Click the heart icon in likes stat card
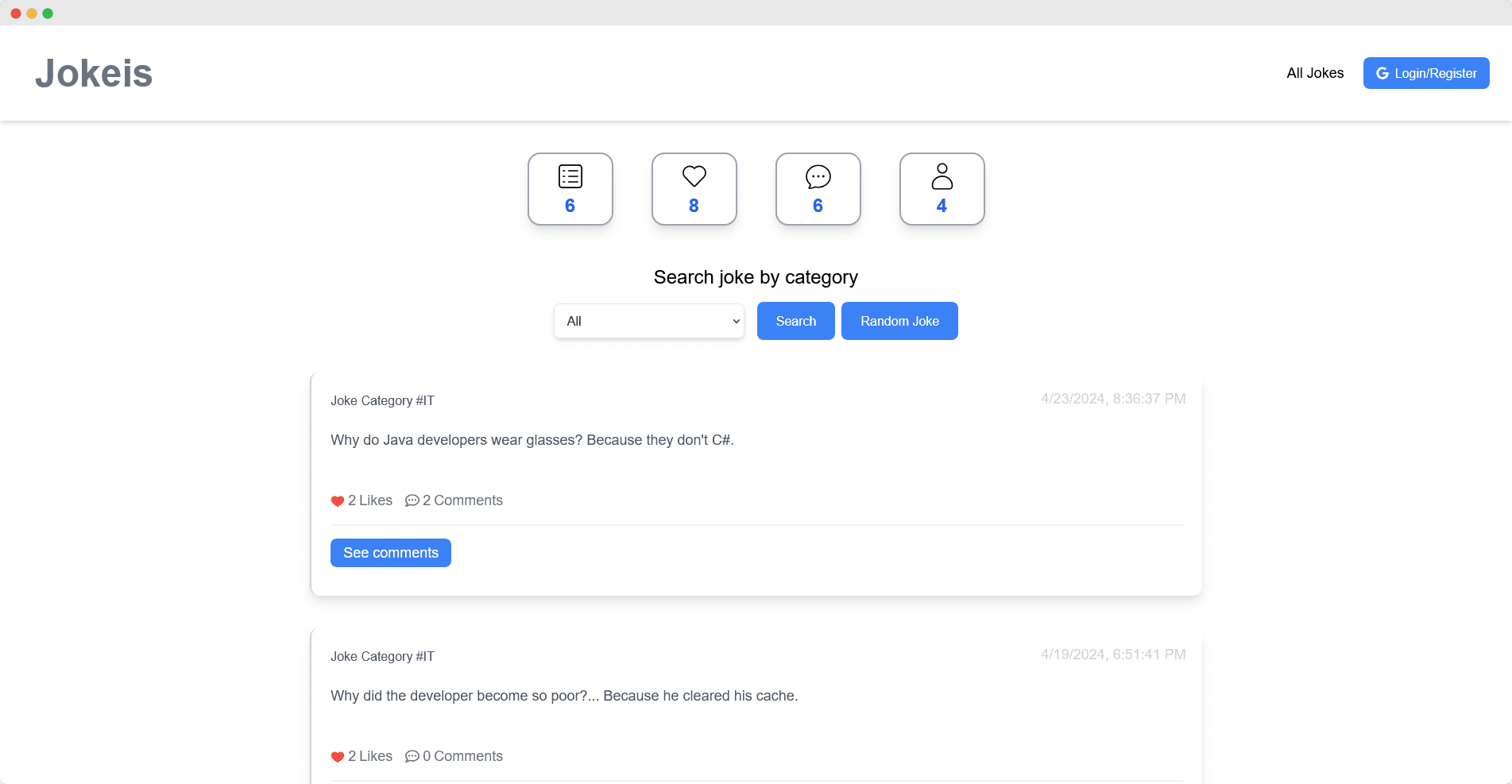Screen dimensions: 1512x784 (694, 176)
